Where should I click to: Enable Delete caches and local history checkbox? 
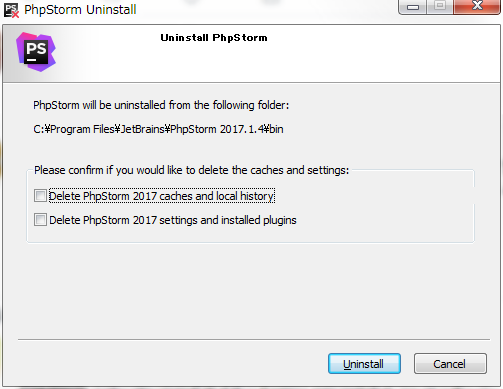(40, 196)
